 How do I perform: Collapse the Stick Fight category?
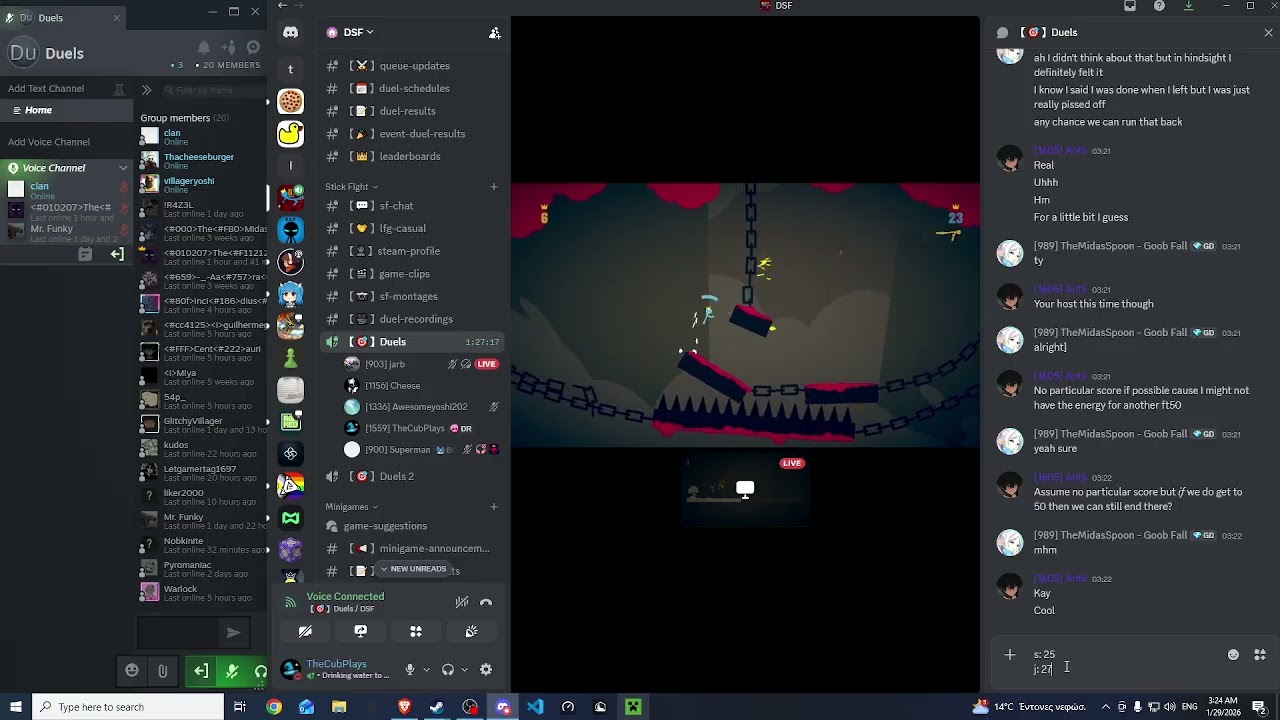351,187
